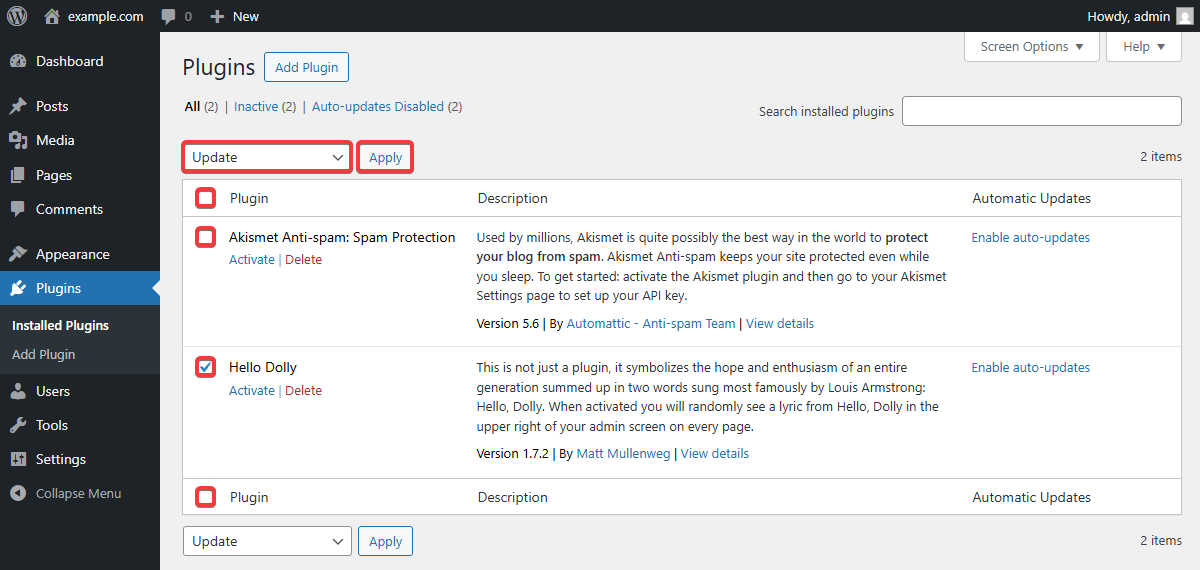Go to Media in the sidebar

(x=55, y=140)
